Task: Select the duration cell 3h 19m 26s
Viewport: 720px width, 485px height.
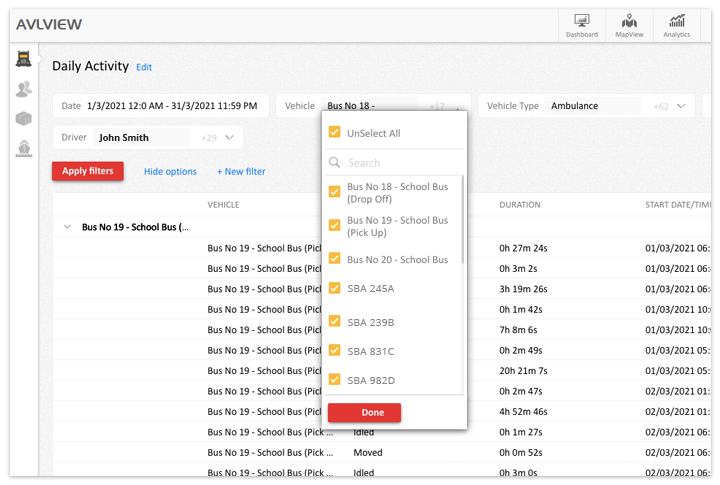Action: pos(523,289)
